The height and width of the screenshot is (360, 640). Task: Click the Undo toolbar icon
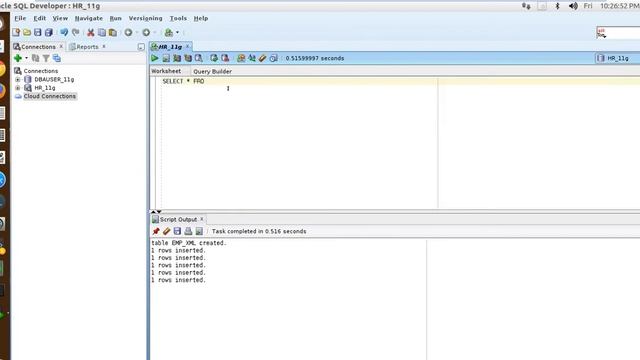pos(64,32)
